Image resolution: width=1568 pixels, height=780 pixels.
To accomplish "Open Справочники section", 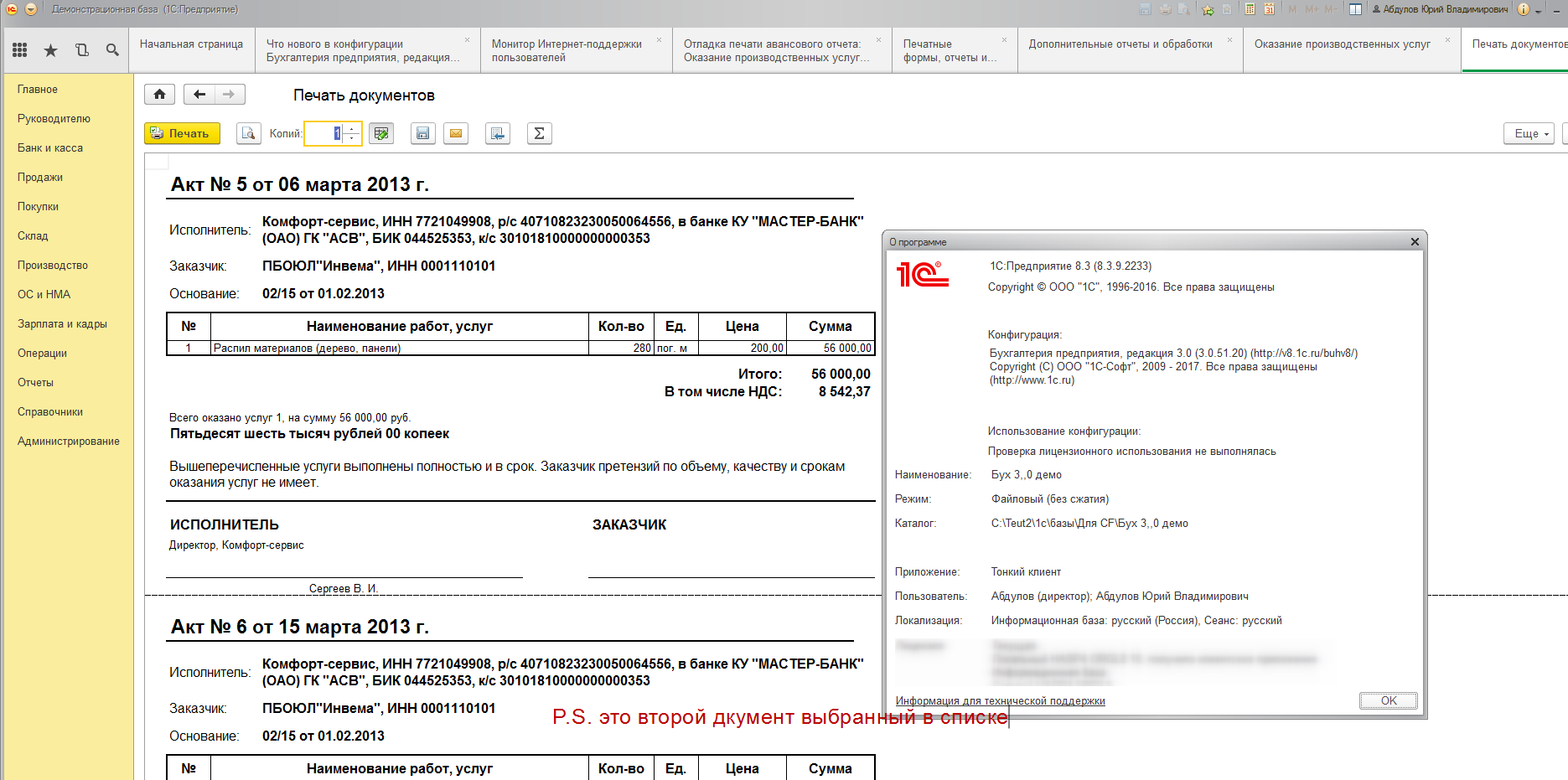I will pos(50,411).
